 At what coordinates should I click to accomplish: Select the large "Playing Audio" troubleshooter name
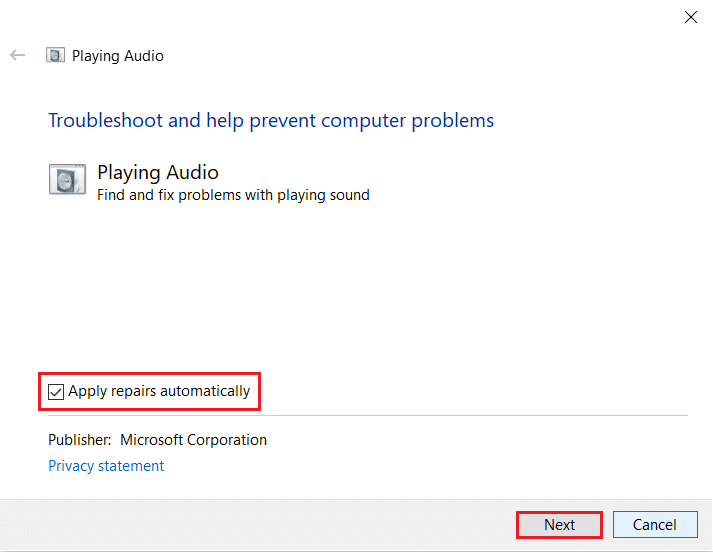tap(158, 173)
